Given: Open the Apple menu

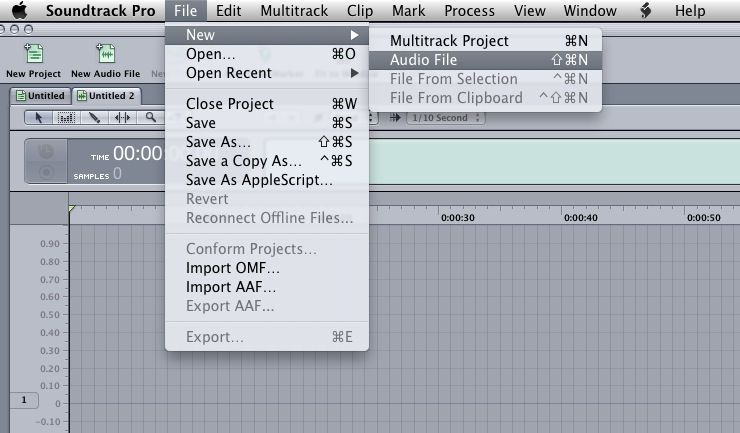Looking at the screenshot, I should pos(20,10).
